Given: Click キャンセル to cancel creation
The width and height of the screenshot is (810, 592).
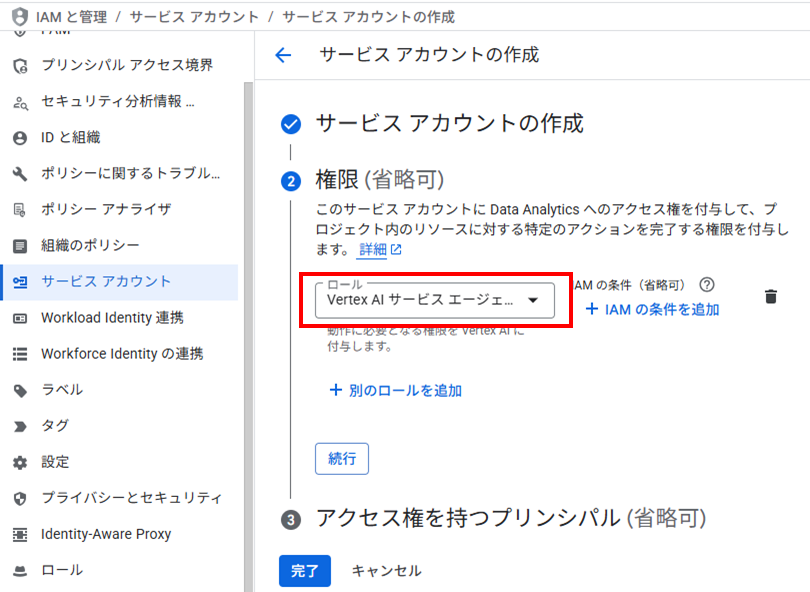Looking at the screenshot, I should [x=386, y=571].
